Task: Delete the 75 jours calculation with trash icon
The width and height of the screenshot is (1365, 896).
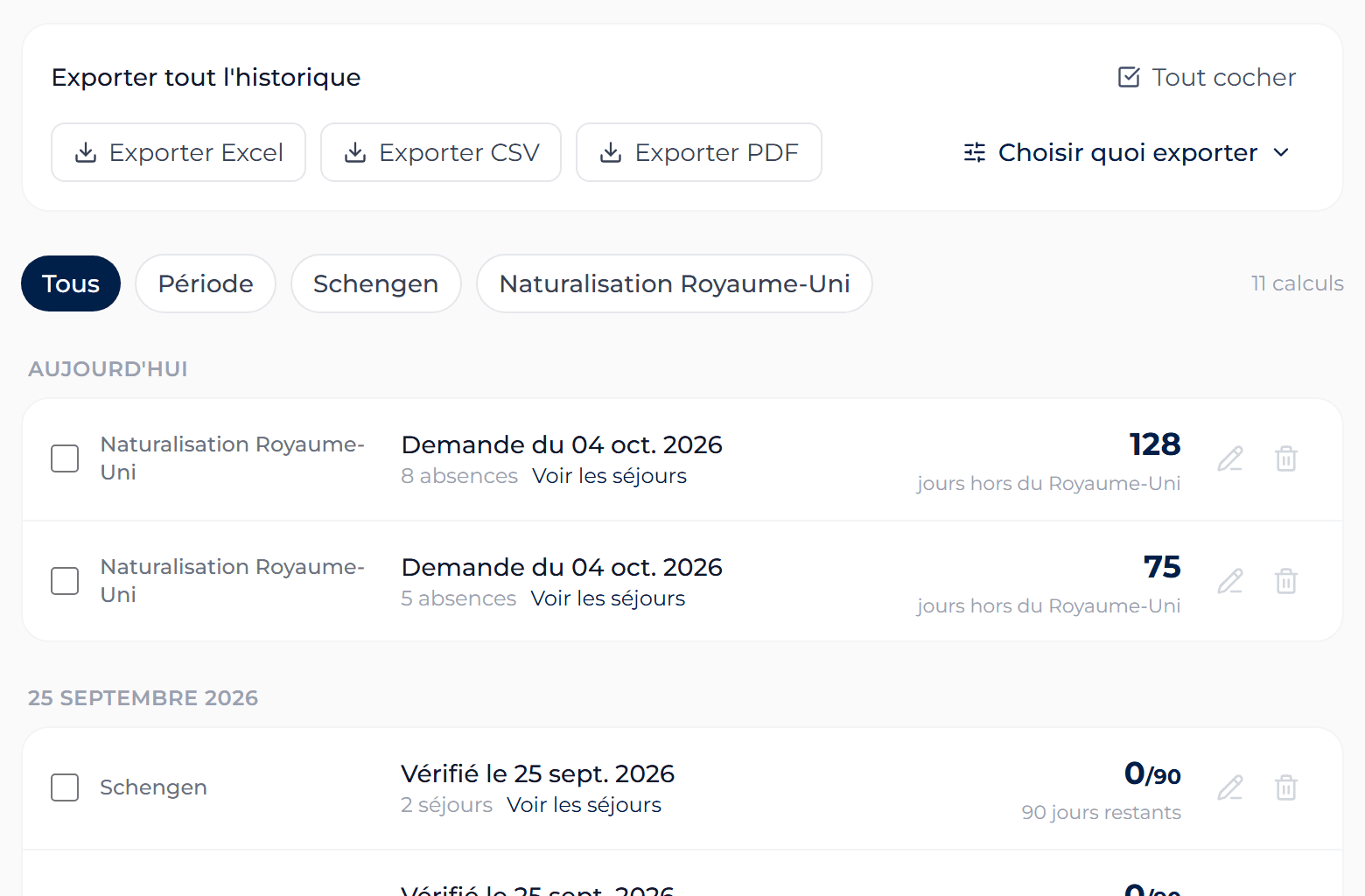Action: tap(1286, 581)
